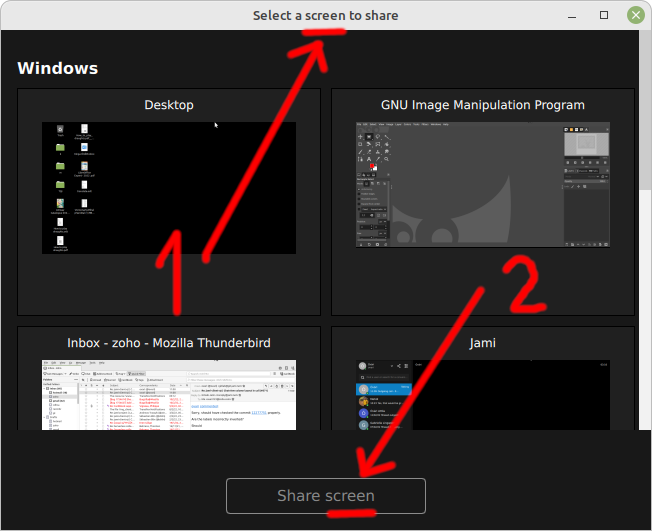Close the Select a screen dialog
This screenshot has width=652, height=531.
pyautogui.click(x=636, y=15)
